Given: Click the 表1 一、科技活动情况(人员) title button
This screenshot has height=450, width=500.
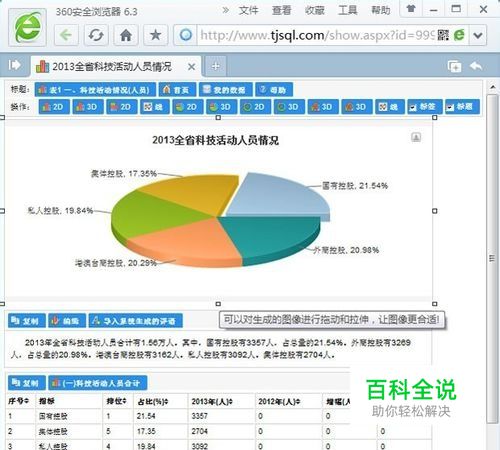Looking at the screenshot, I should point(95,89).
